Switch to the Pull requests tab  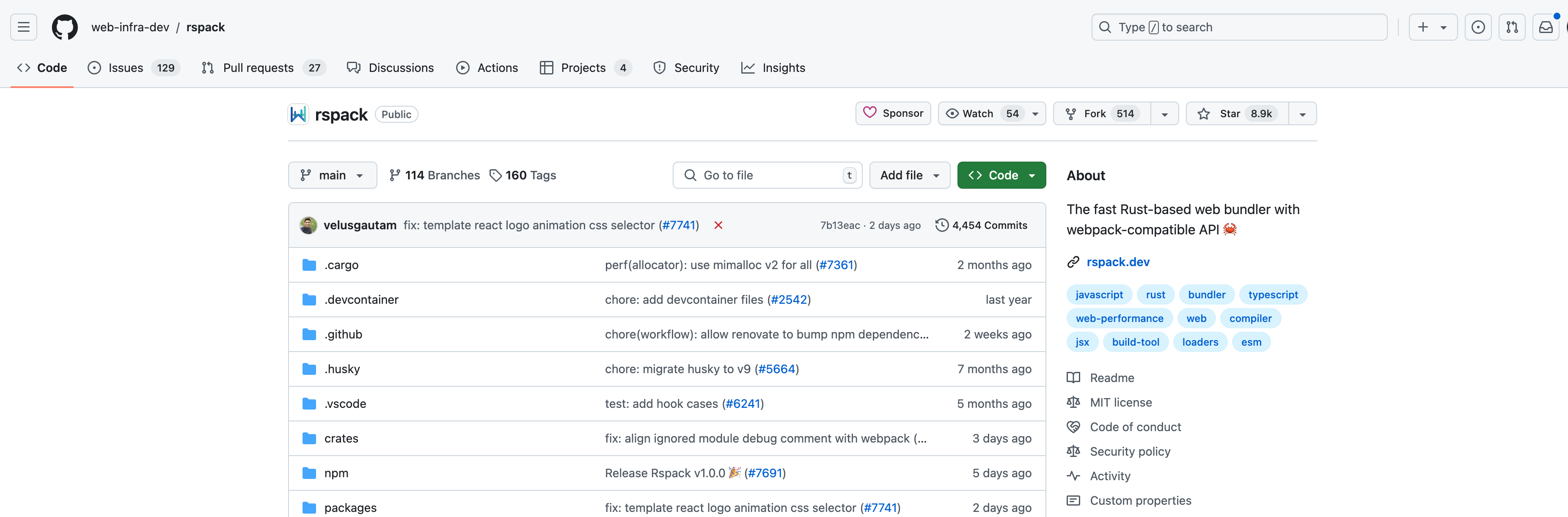(258, 68)
